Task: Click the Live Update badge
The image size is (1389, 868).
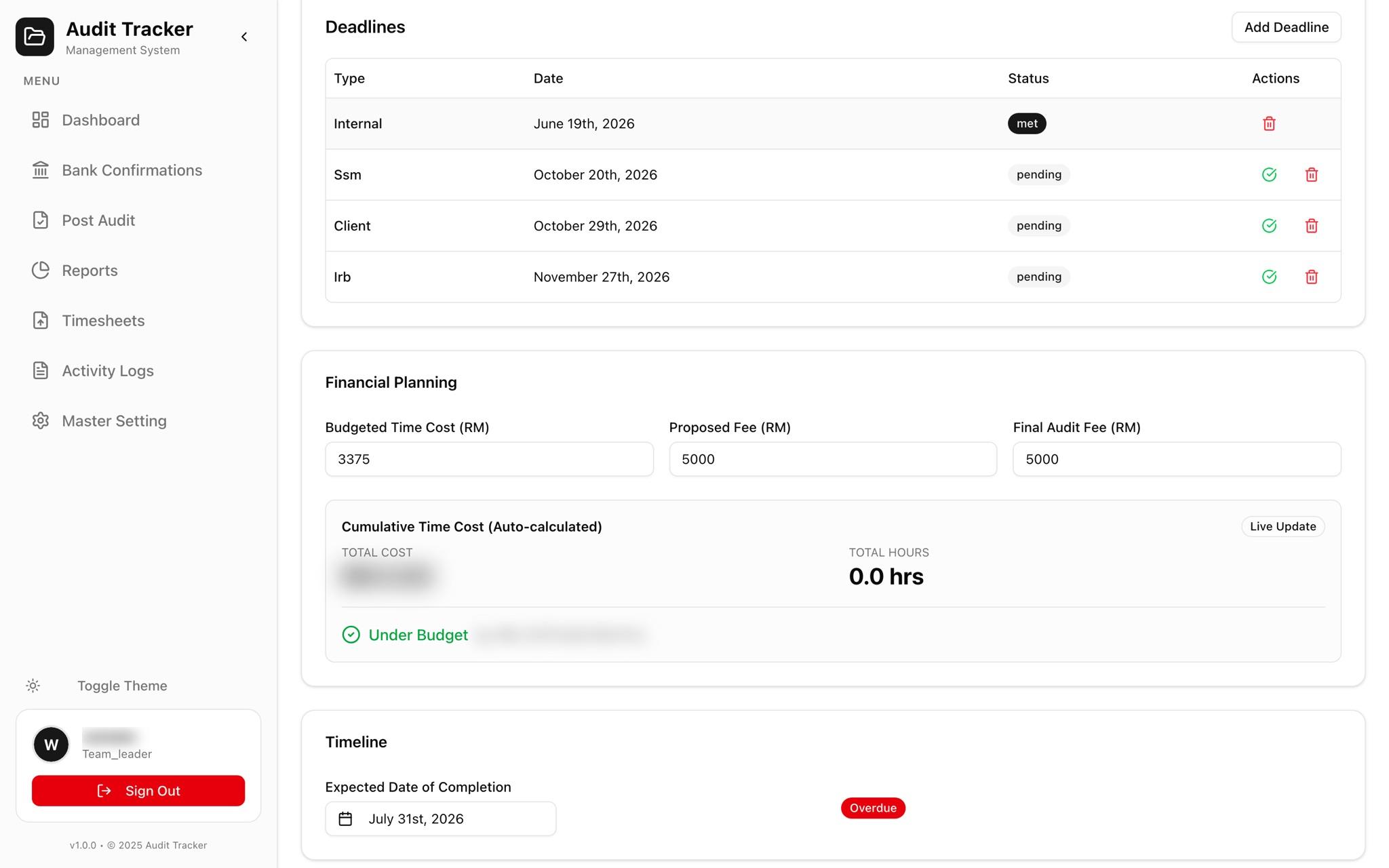Action: 1283,526
